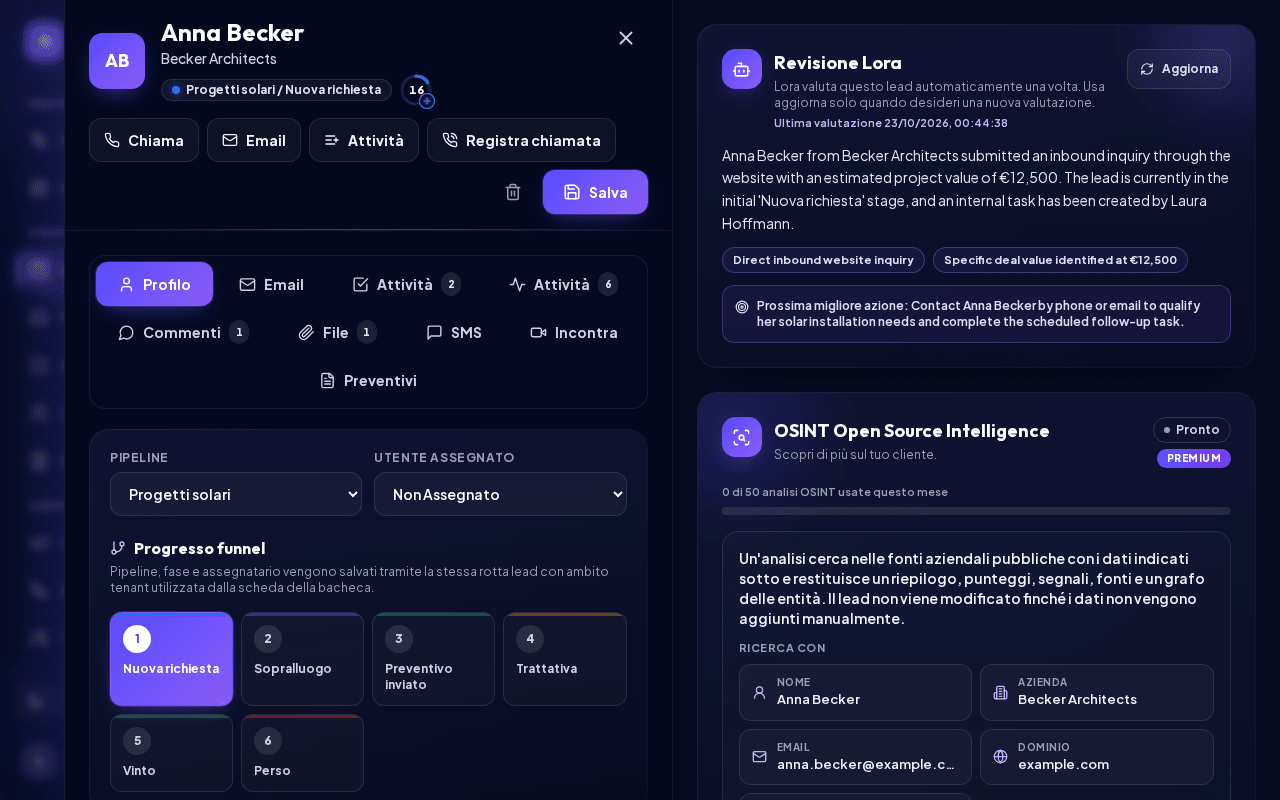Click the target icon in Prossima migliore azione

point(742,307)
